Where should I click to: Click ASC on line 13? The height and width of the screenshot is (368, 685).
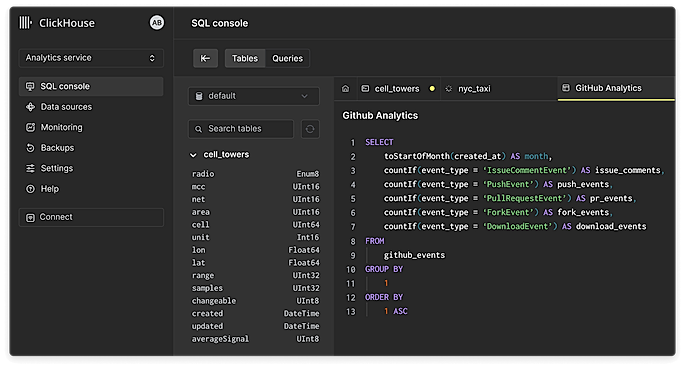tap(400, 311)
